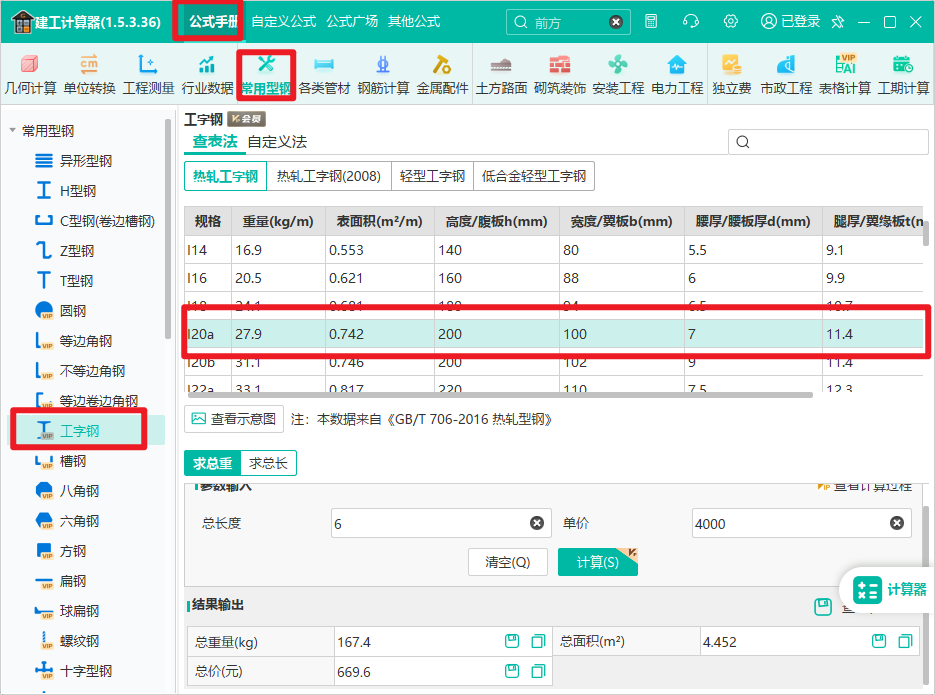Open the 公式广场 menu tab
935x695 pixels.
[352, 21]
